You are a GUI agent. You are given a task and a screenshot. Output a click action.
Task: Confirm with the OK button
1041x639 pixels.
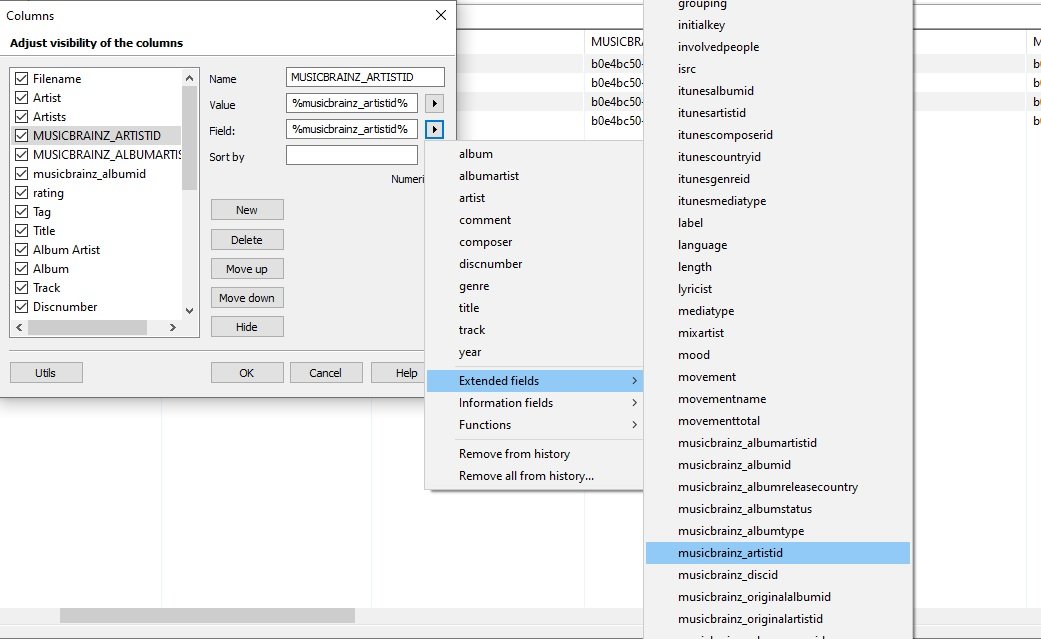[x=247, y=373]
